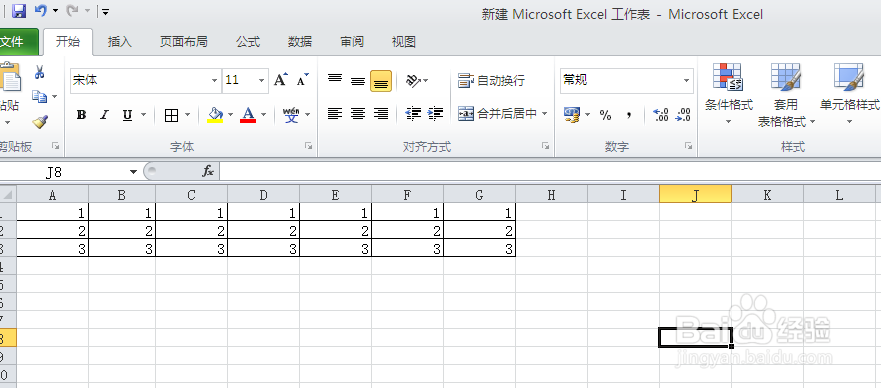Apply percent style
The height and width of the screenshot is (388, 881).
point(605,115)
